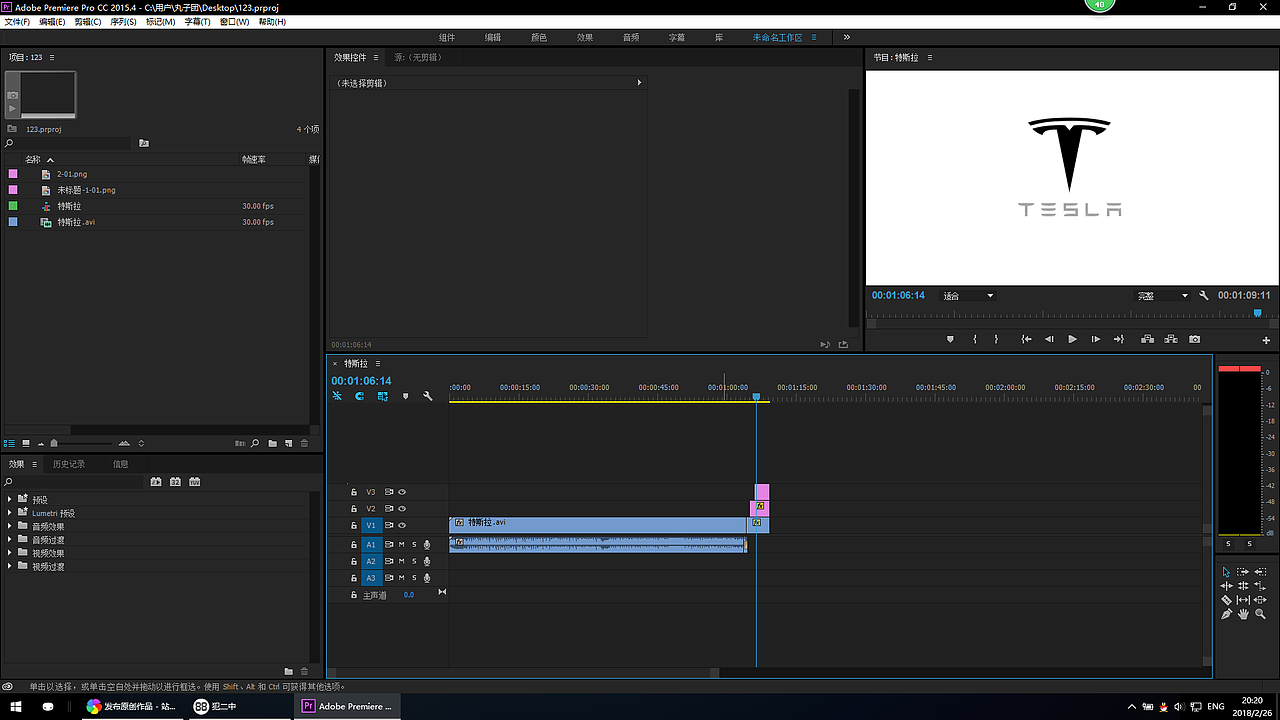1280x720 pixels.
Task: Add a marker in the program monitor
Action: 950,339
